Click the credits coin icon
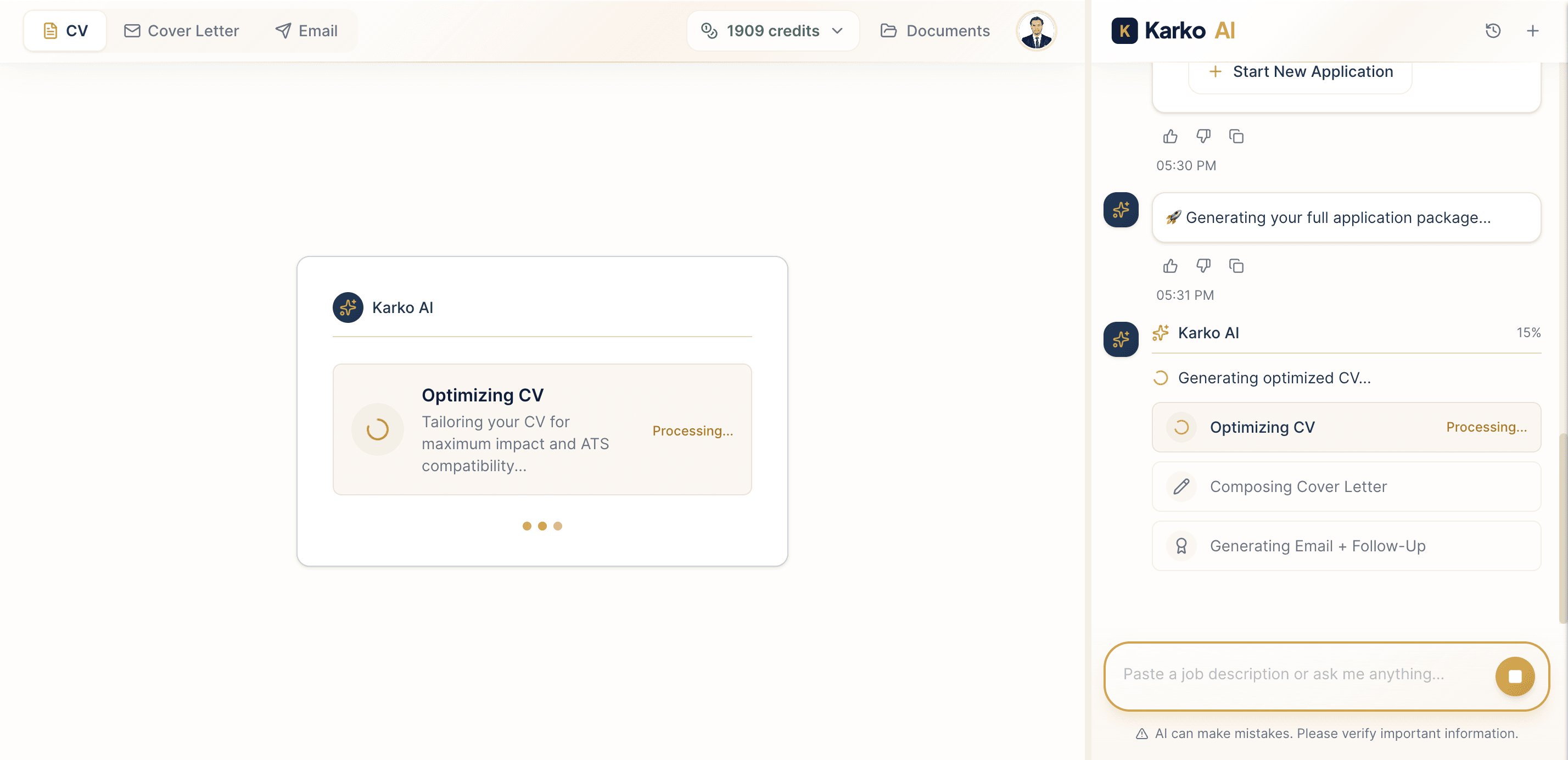 coord(709,30)
